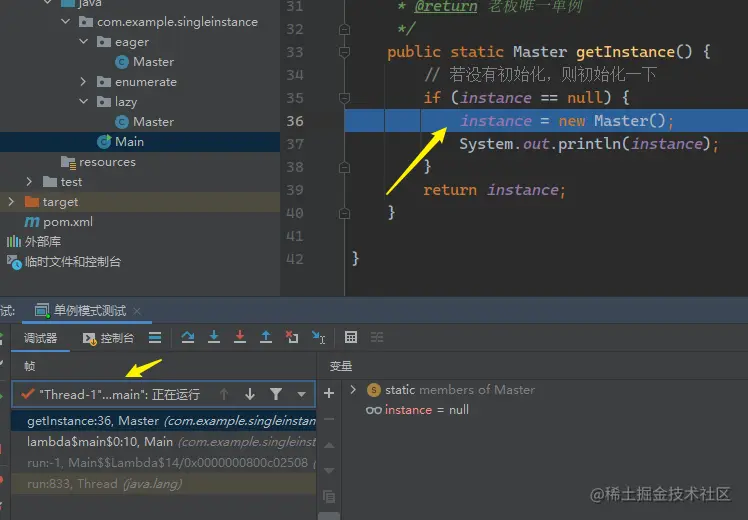
Task: Switch to the 调试器 debugger tab
Action: click(x=41, y=338)
